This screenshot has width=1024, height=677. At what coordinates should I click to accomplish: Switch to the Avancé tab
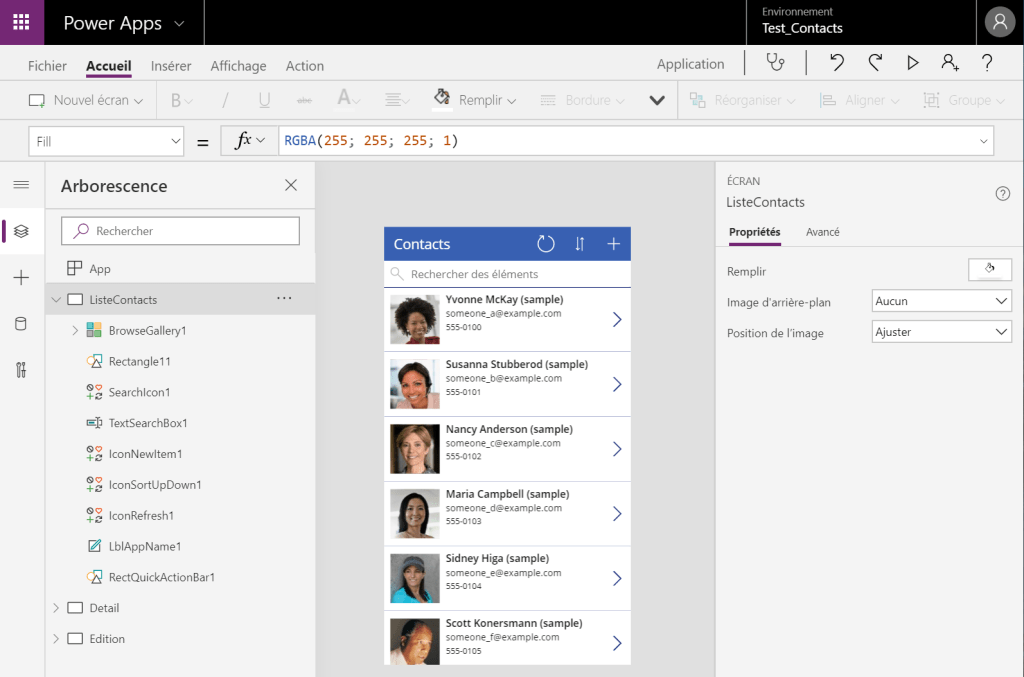click(x=822, y=232)
